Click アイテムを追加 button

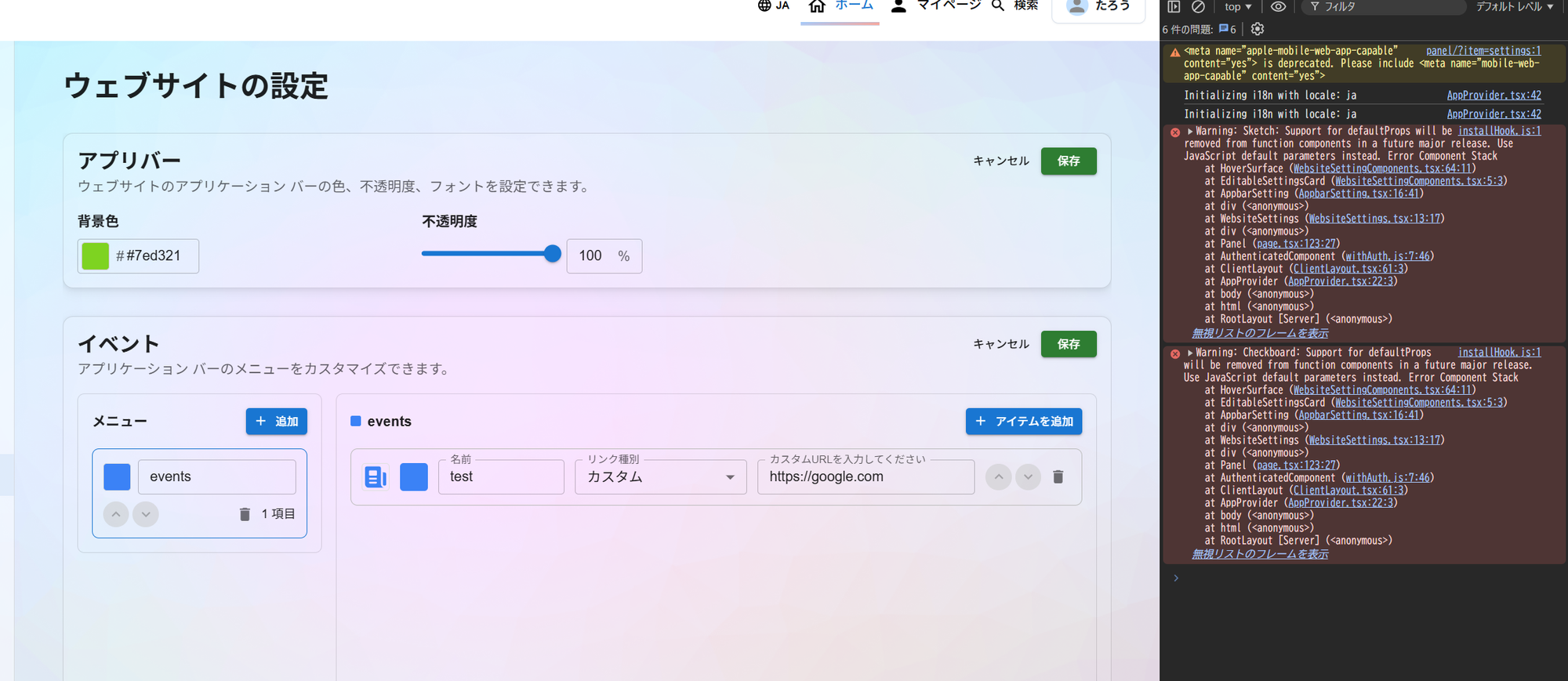[x=1023, y=422]
